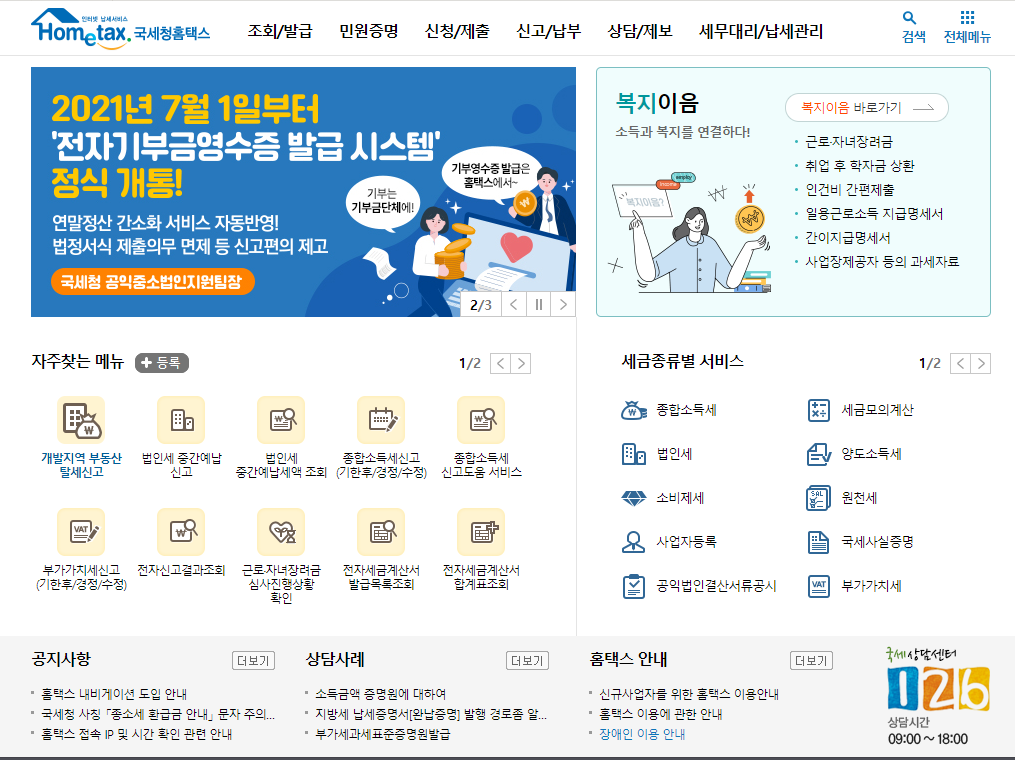The height and width of the screenshot is (760, 1015).
Task: Select 원천세 SAL icon
Action: point(819,498)
